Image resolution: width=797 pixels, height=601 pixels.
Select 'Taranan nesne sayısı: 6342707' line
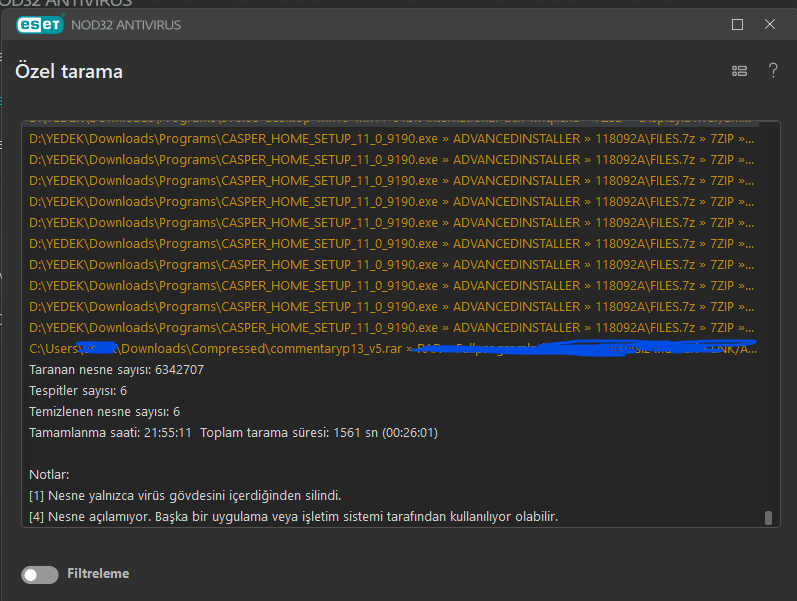116,370
